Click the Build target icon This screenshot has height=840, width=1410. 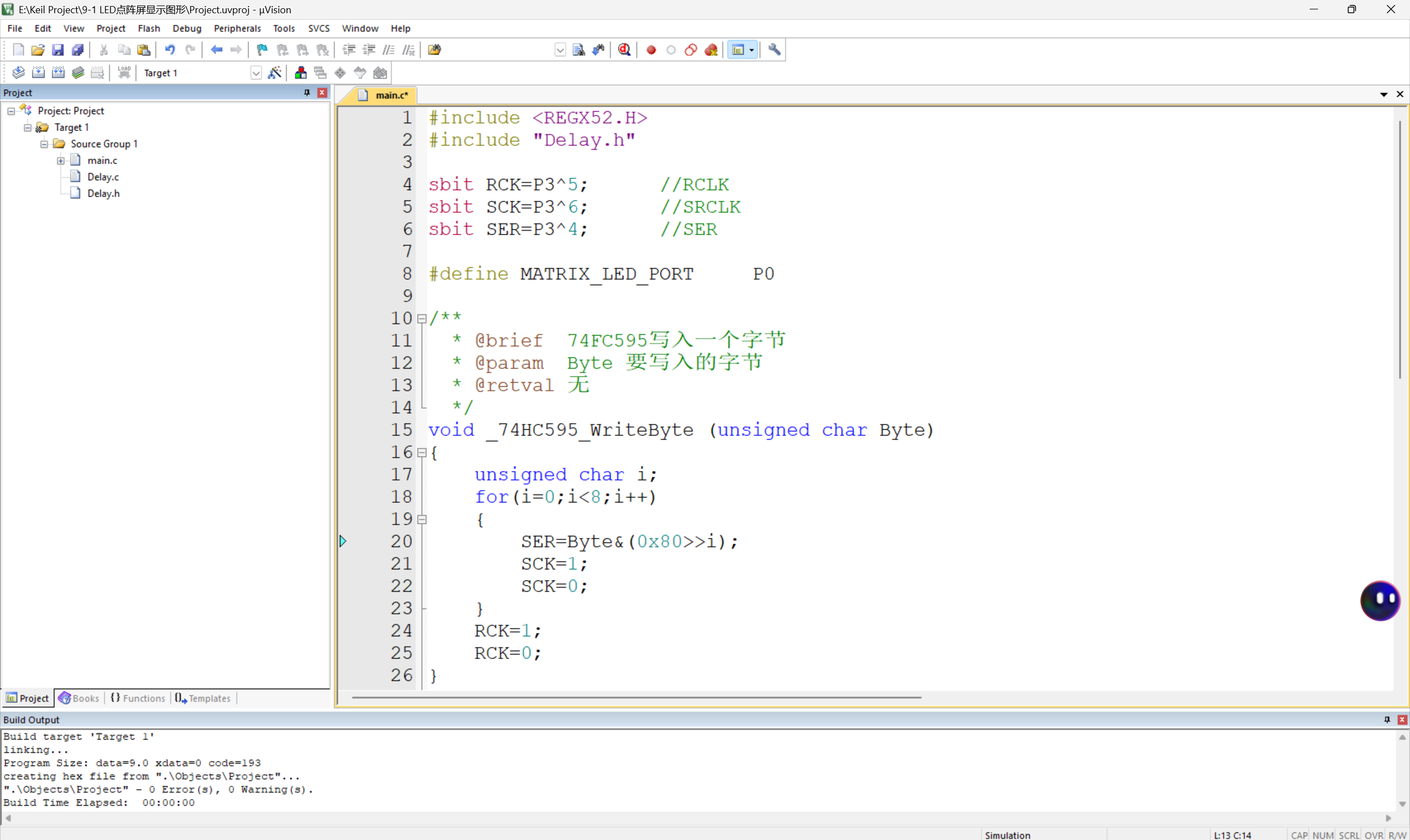tap(38, 73)
